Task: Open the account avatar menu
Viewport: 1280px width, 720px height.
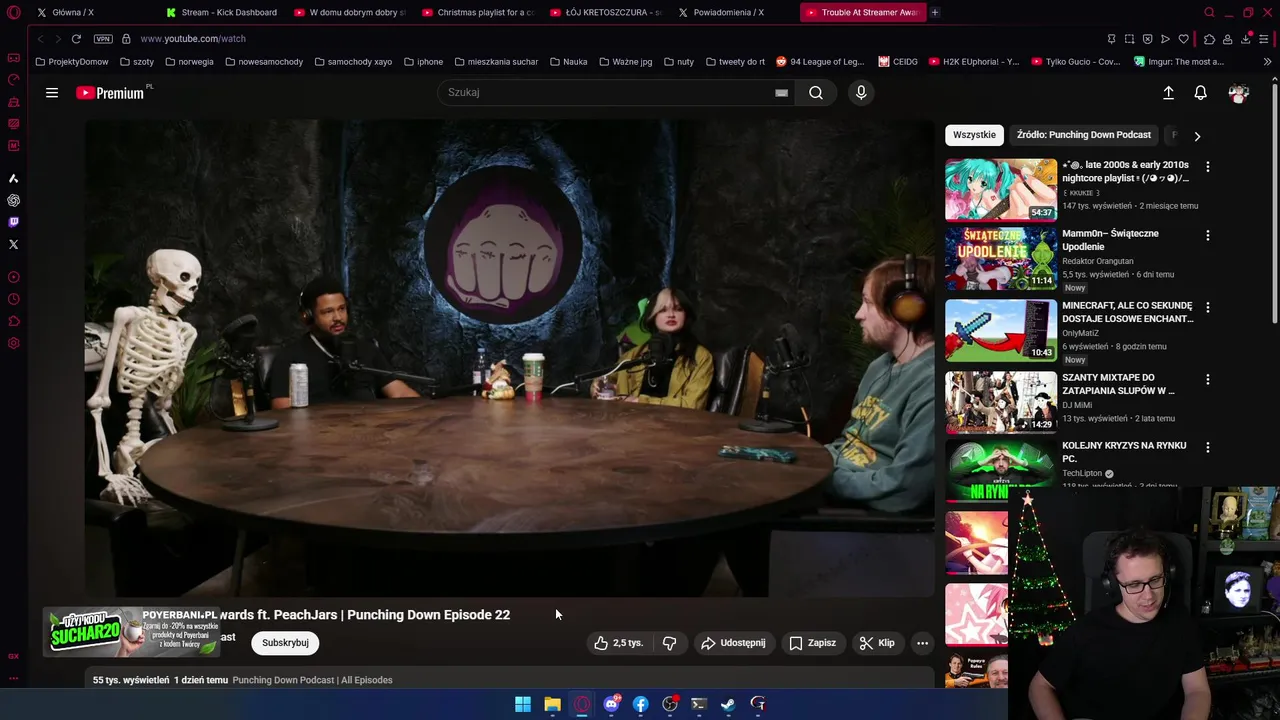Action: pyautogui.click(x=1239, y=93)
